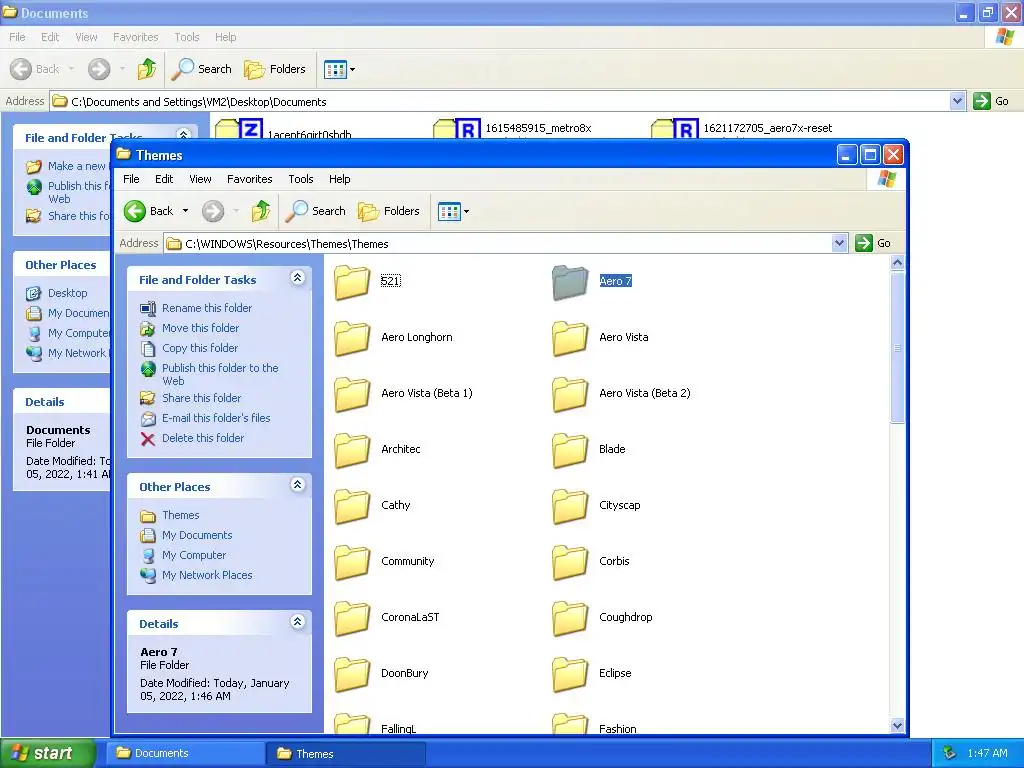1024x768 pixels.
Task: Open View menu in Themes window
Action: [x=200, y=179]
